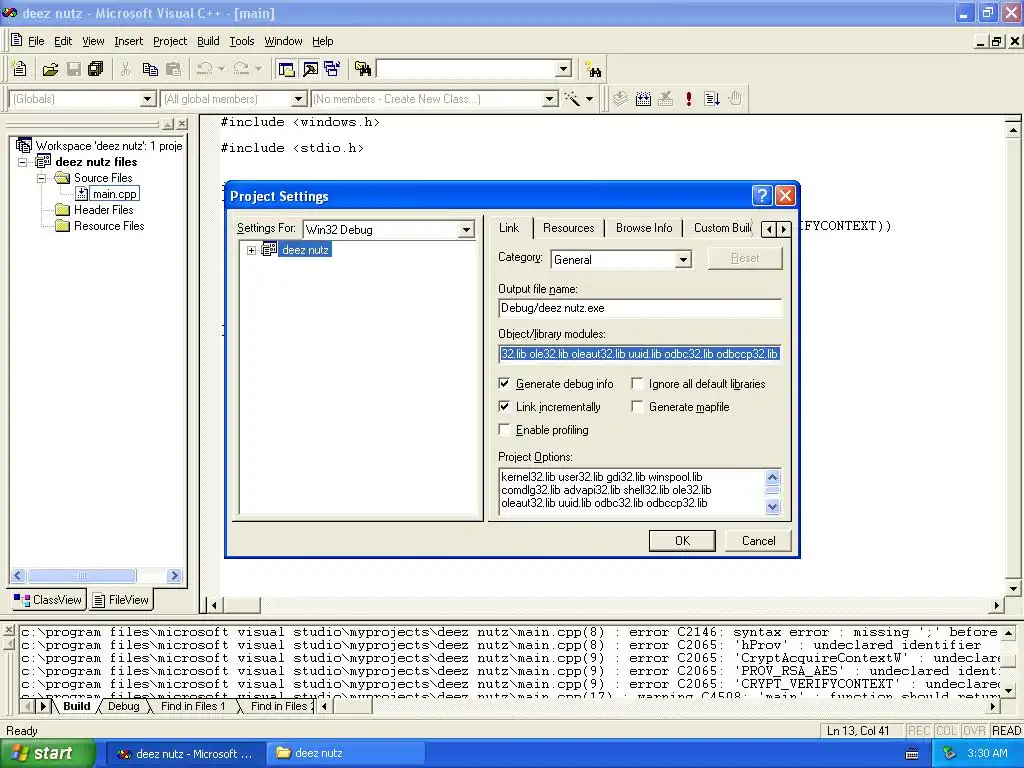
Task: Click the Build toolbar icon
Action: [x=643, y=99]
